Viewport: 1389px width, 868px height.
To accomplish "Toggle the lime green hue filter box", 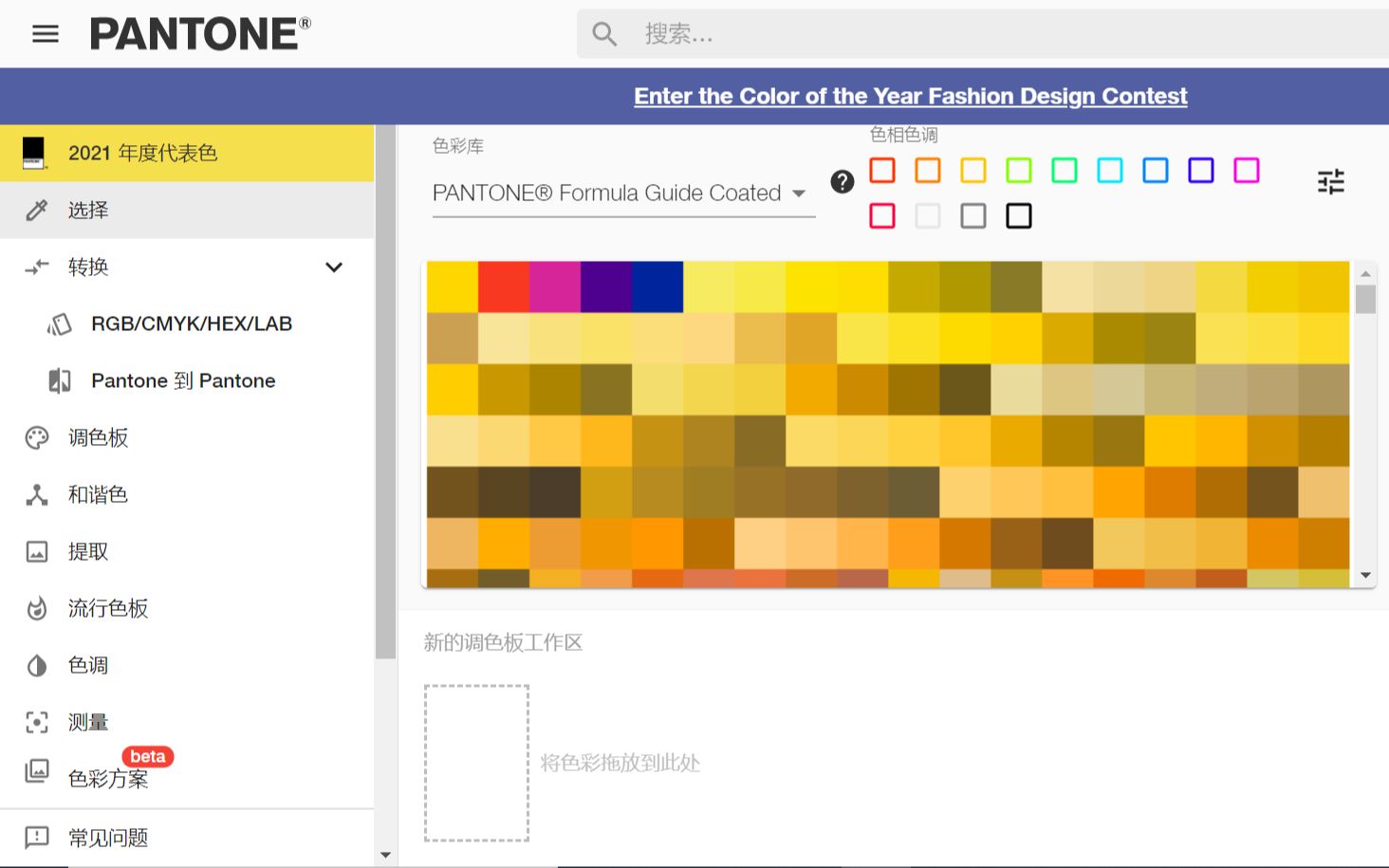I will point(1019,170).
